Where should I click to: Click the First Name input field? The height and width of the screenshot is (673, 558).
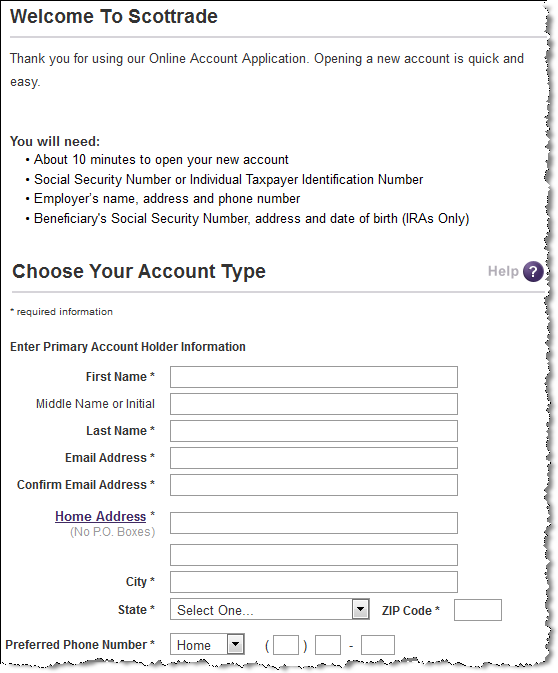tap(314, 377)
